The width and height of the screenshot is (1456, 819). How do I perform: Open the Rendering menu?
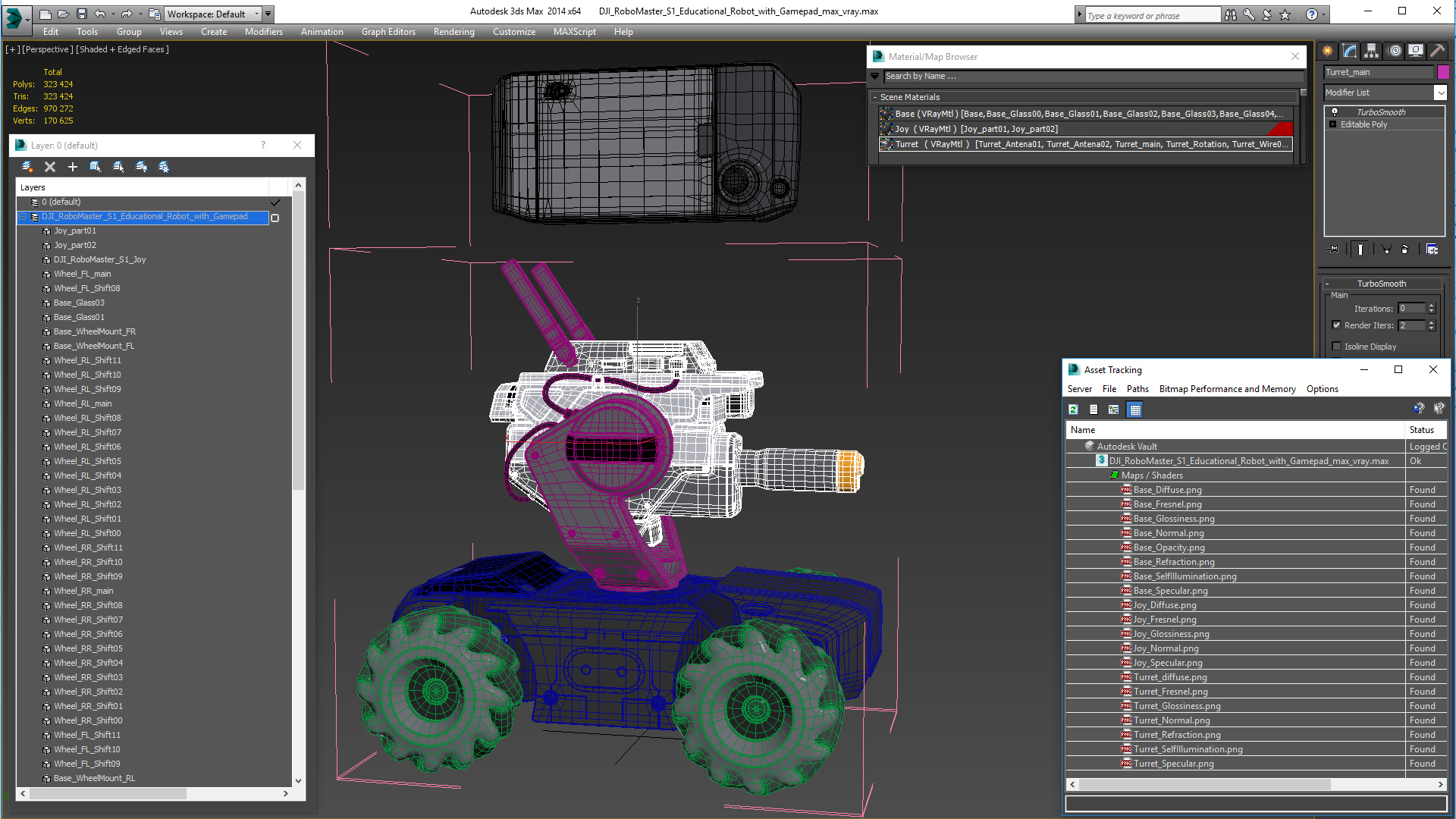coord(454,32)
